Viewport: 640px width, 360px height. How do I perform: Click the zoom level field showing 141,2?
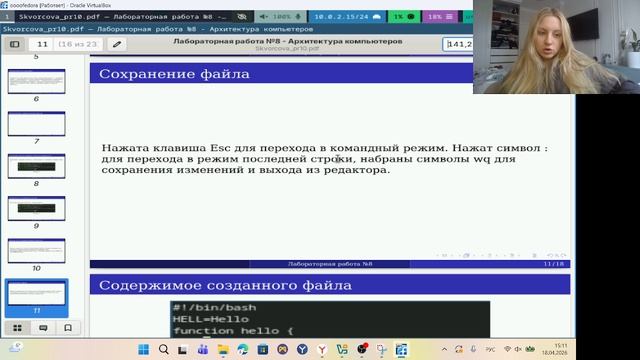[x=458, y=44]
